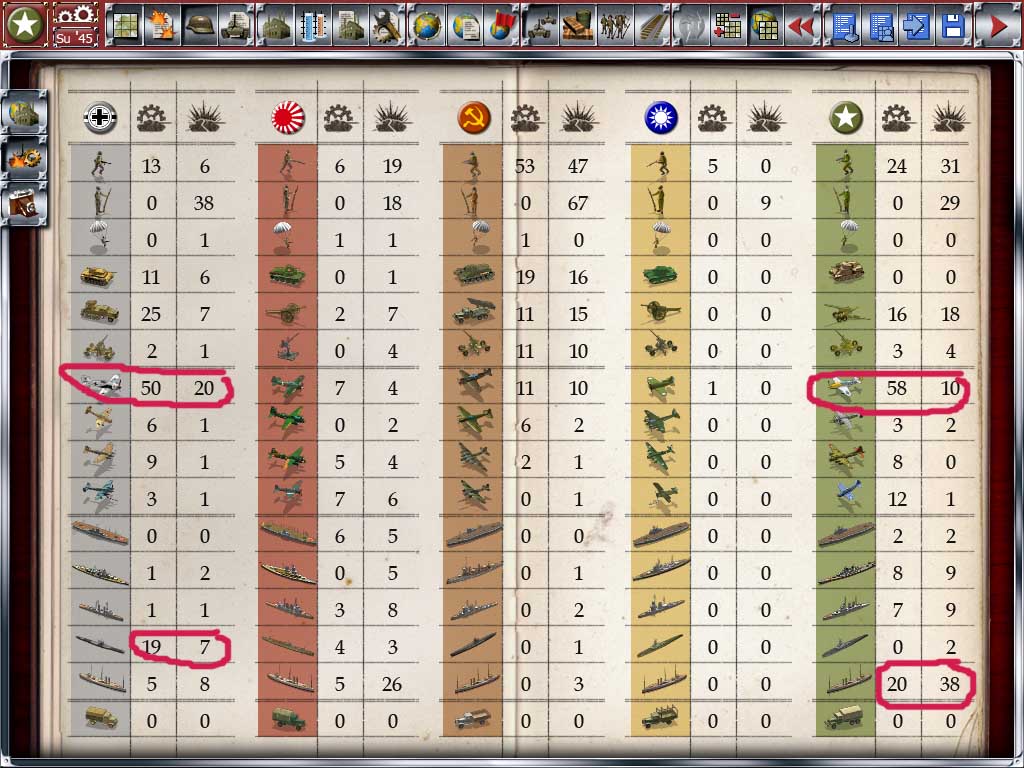Open the strategic map toolbar icon
The width and height of the screenshot is (1024, 768).
tap(124, 26)
